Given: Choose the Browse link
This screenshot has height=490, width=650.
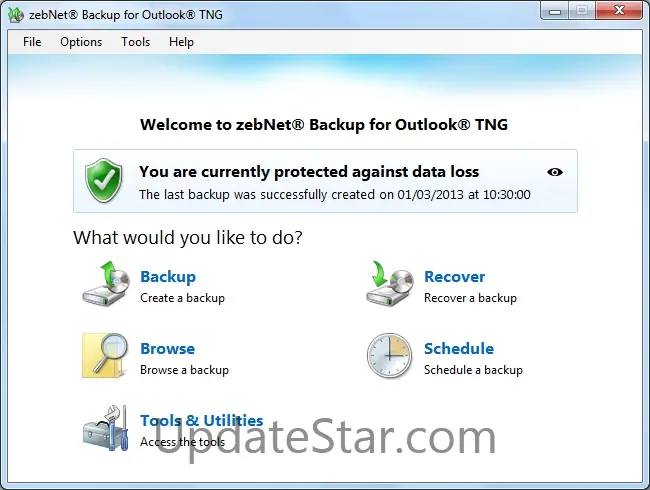Looking at the screenshot, I should point(167,349).
